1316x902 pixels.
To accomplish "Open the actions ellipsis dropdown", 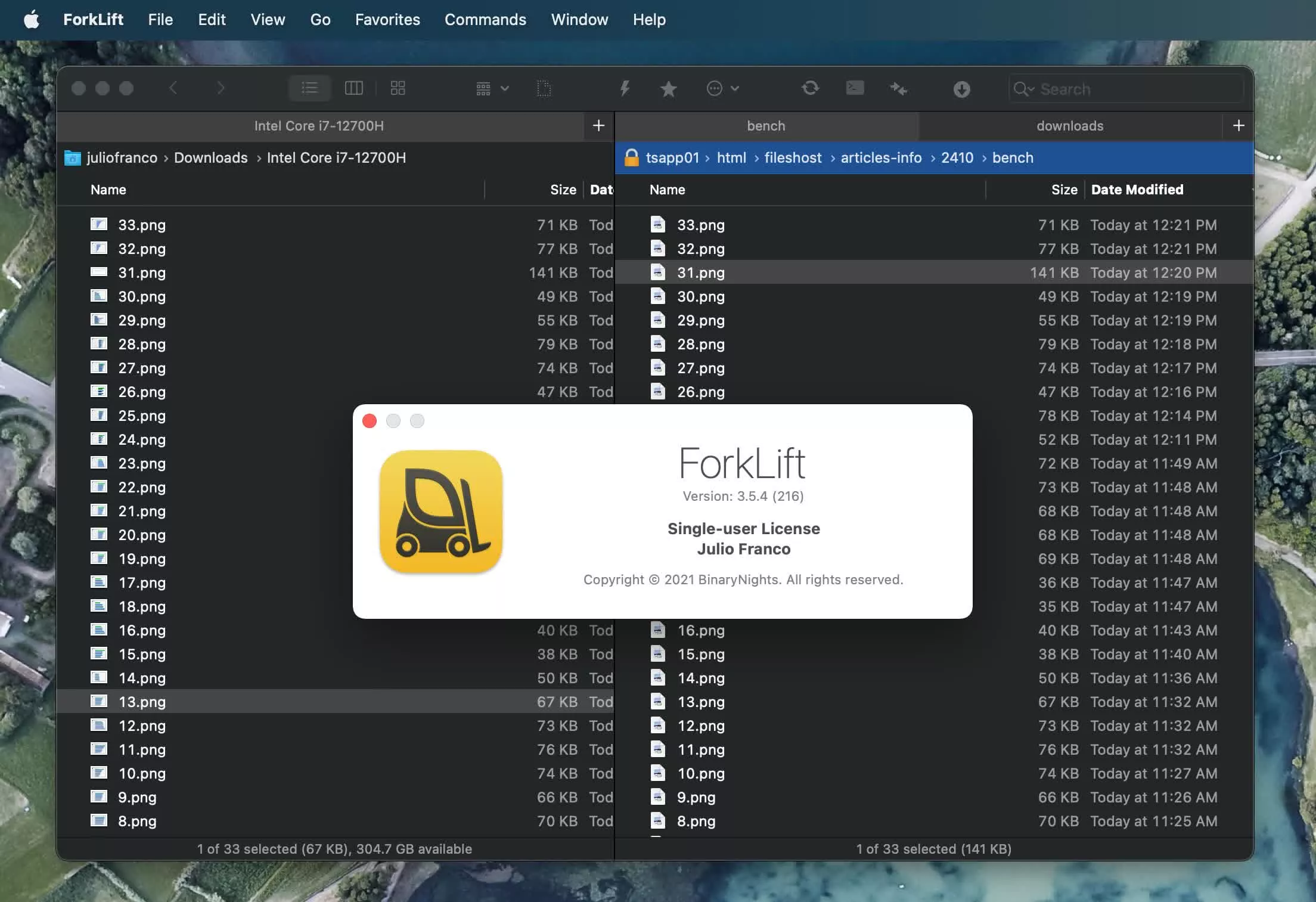I will coord(722,89).
